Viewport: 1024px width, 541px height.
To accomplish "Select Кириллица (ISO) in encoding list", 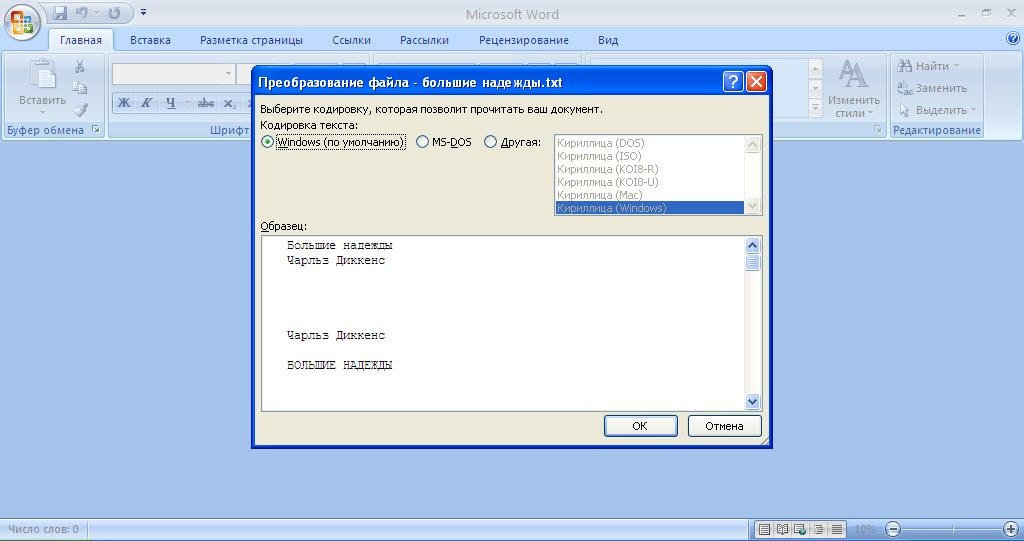I will pyautogui.click(x=649, y=156).
